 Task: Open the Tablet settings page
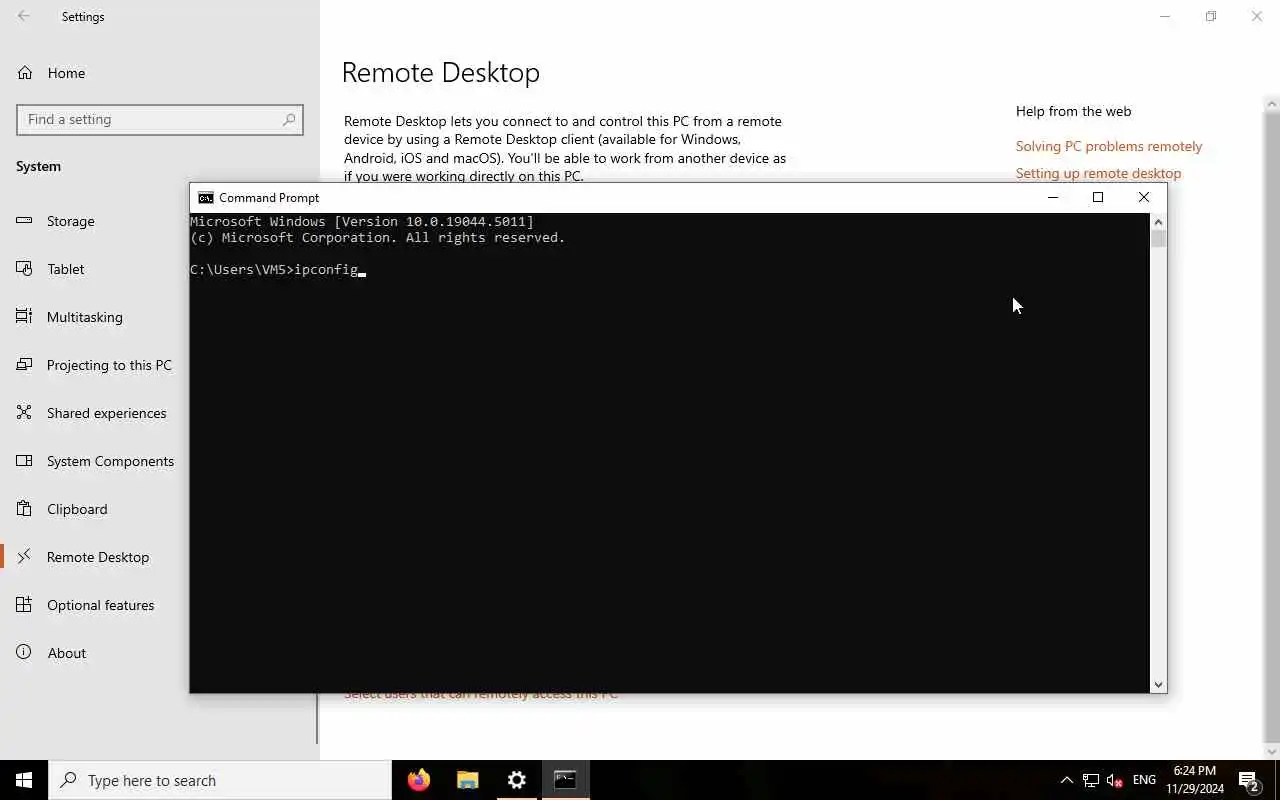(65, 269)
